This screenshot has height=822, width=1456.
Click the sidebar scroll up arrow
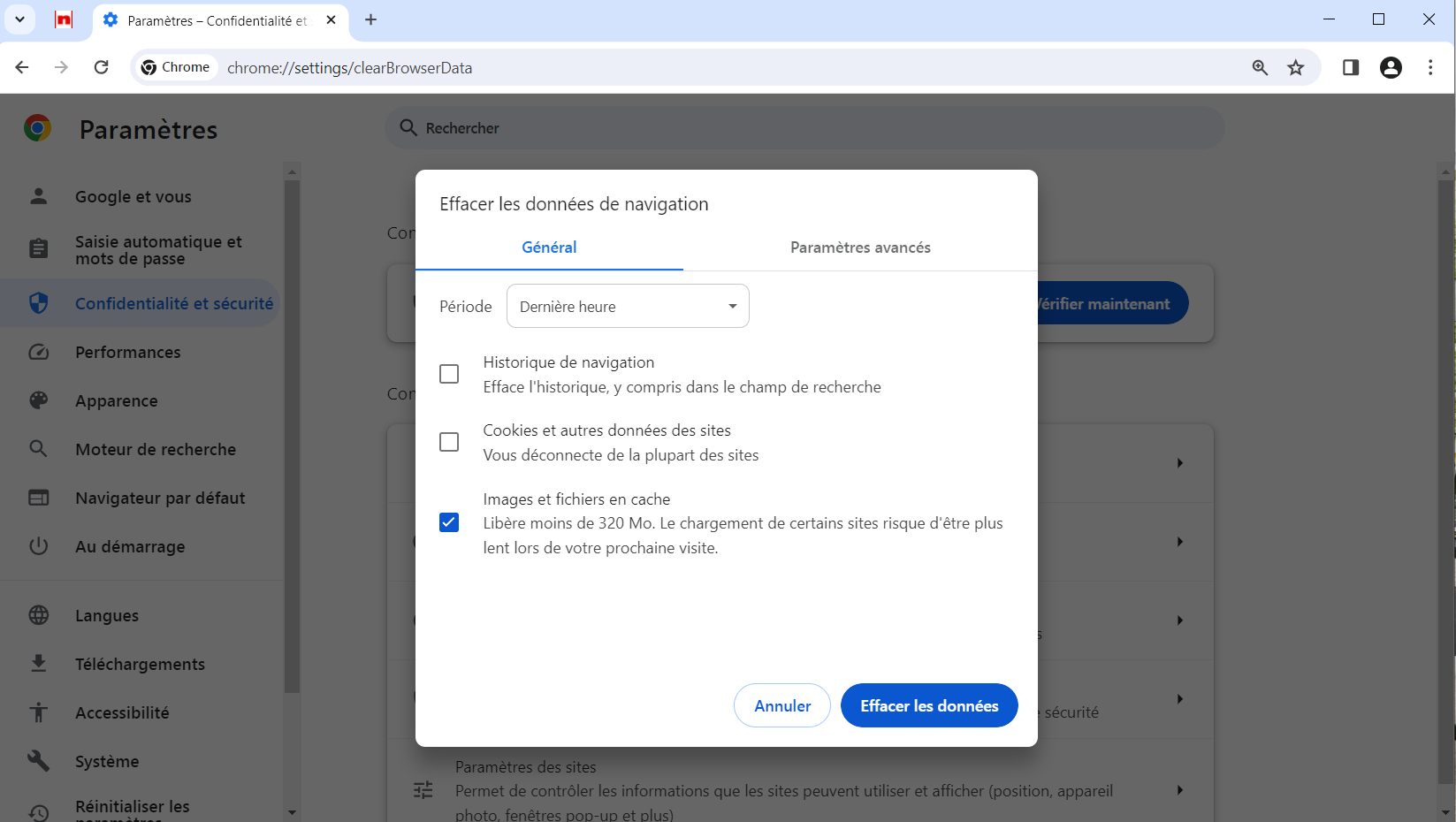pos(292,171)
